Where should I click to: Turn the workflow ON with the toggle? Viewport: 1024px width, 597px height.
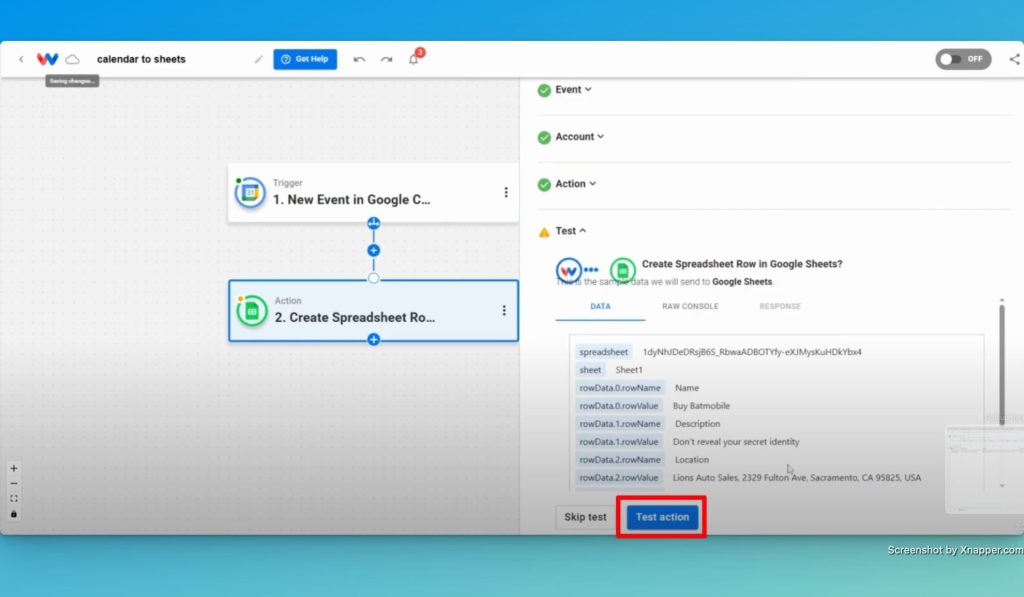coord(963,59)
